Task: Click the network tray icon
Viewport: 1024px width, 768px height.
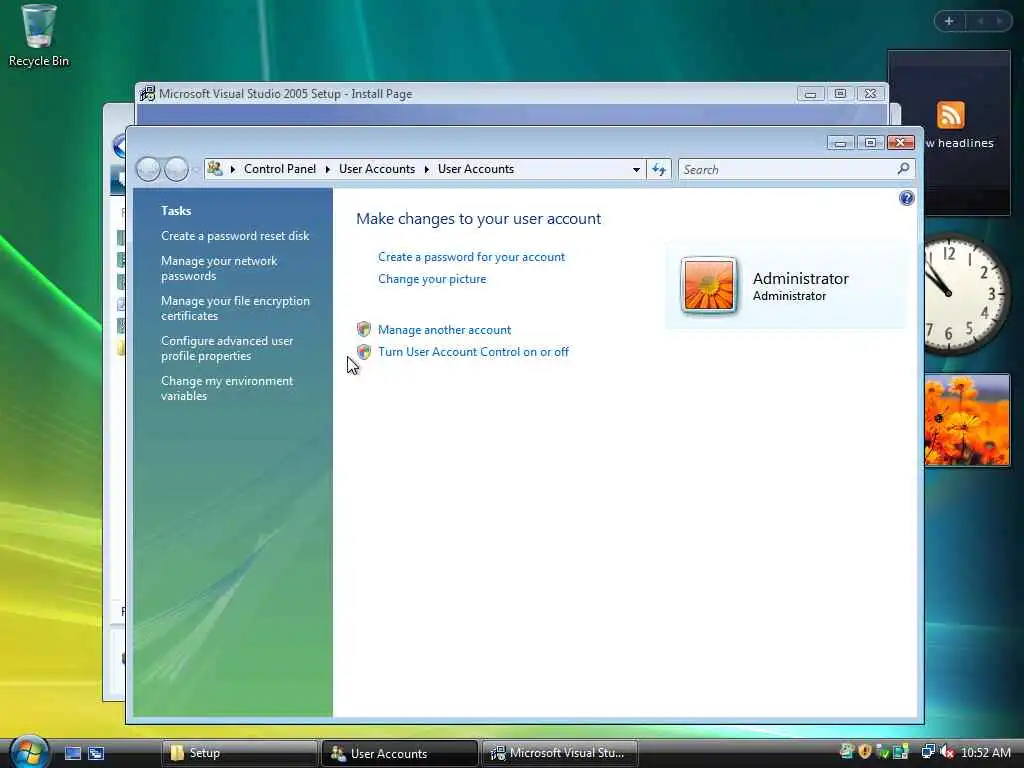Action: 928,752
